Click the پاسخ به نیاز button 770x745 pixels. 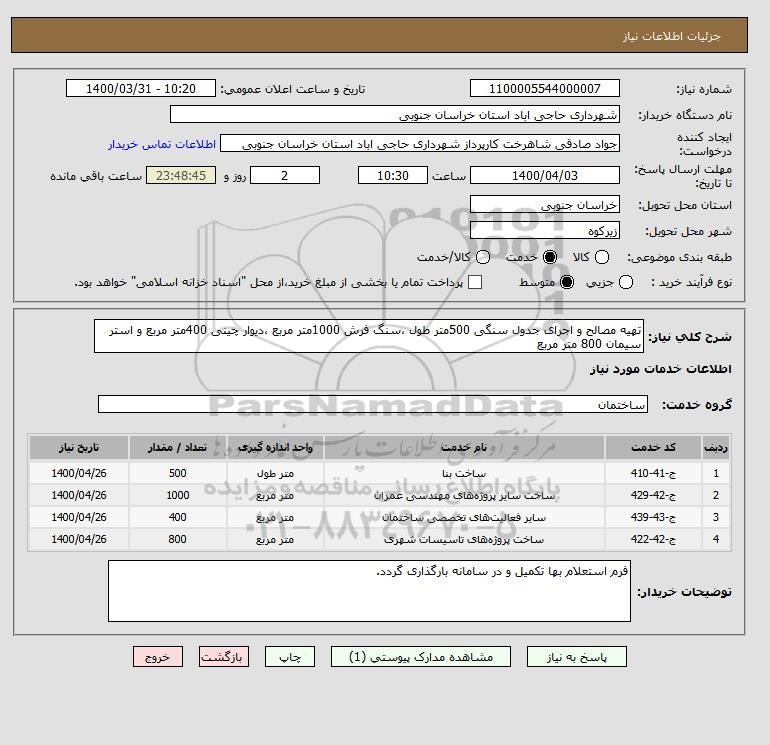pyautogui.click(x=577, y=657)
